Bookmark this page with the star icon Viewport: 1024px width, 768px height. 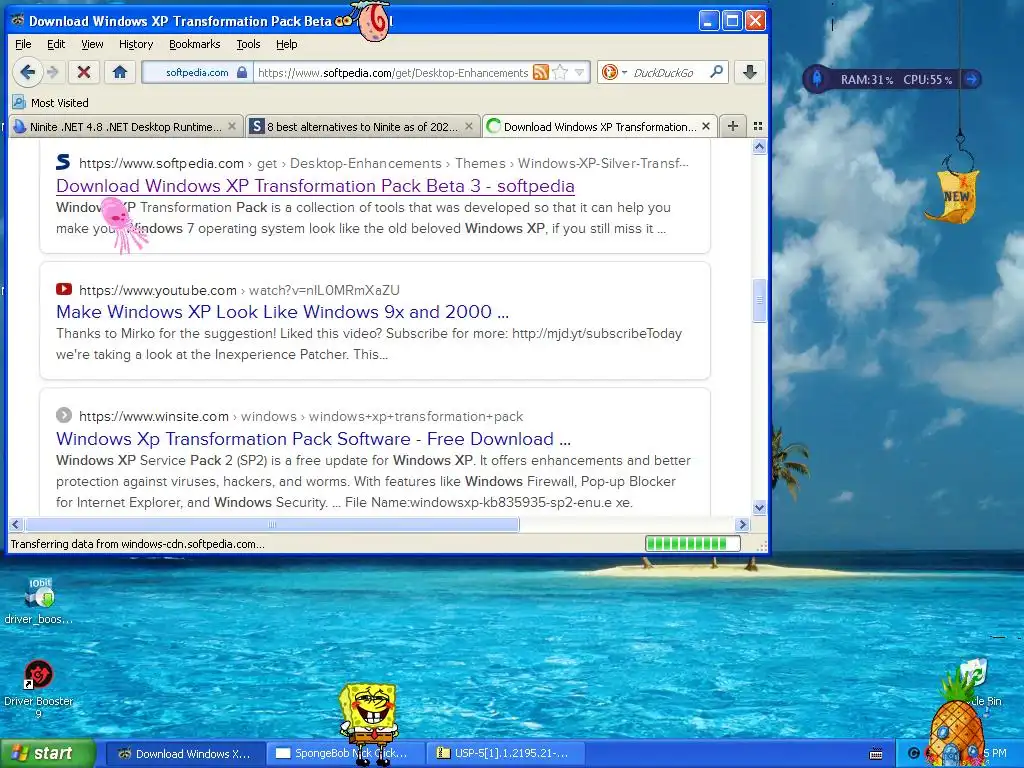pos(560,72)
